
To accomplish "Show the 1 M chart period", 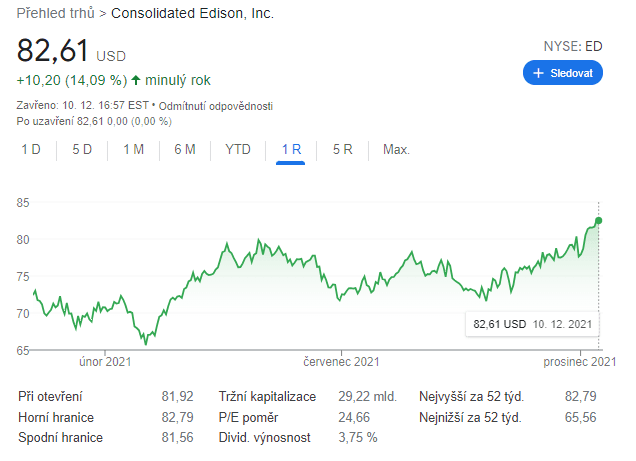I will (133, 150).
